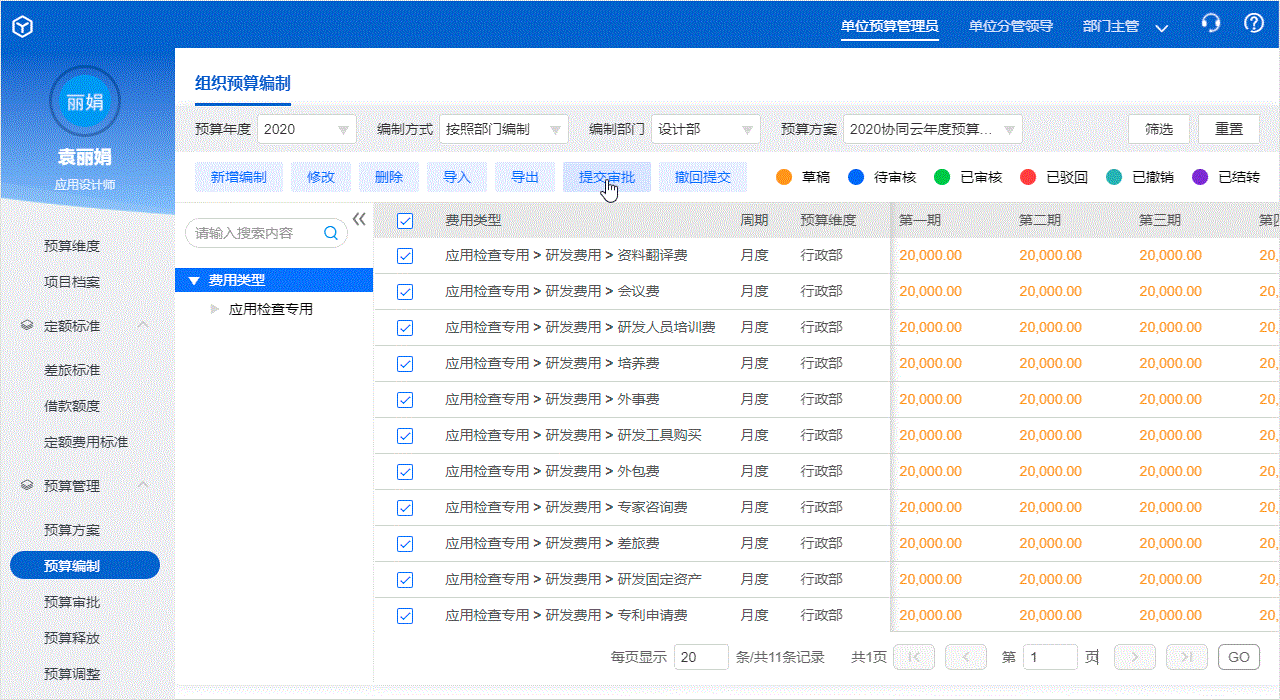Image resolution: width=1280 pixels, height=700 pixels.
Task: Switch to 单位预算管理员 role tab
Action: (890, 27)
